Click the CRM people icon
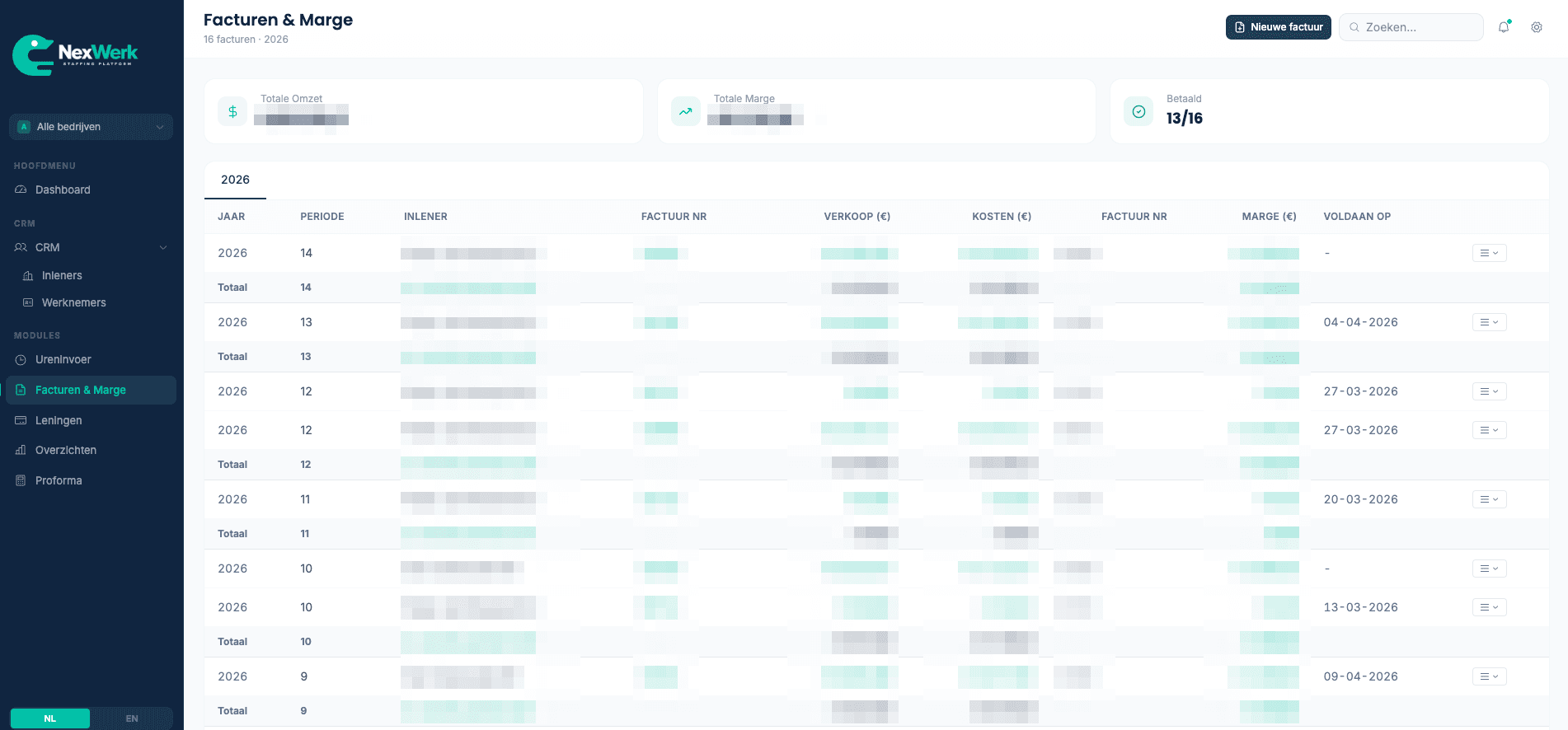Image resolution: width=1568 pixels, height=730 pixels. (x=21, y=247)
